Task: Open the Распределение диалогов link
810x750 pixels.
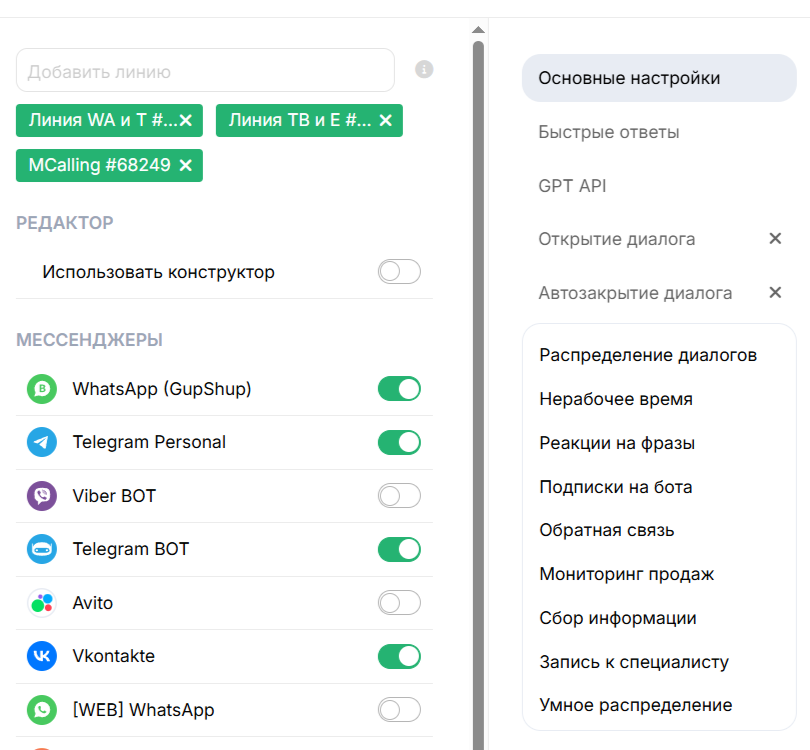Action: (x=647, y=355)
